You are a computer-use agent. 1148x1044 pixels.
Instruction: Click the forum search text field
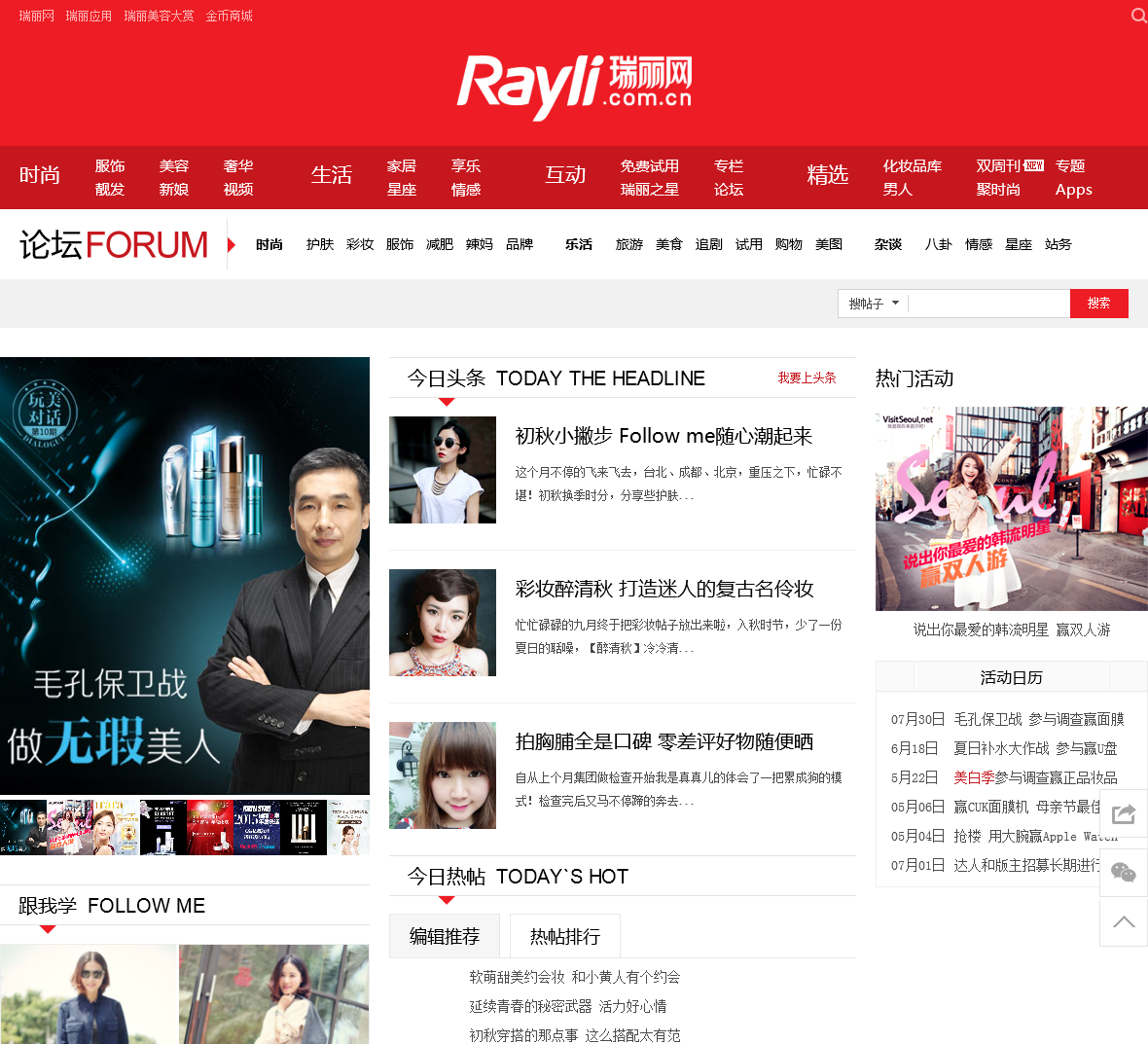989,304
